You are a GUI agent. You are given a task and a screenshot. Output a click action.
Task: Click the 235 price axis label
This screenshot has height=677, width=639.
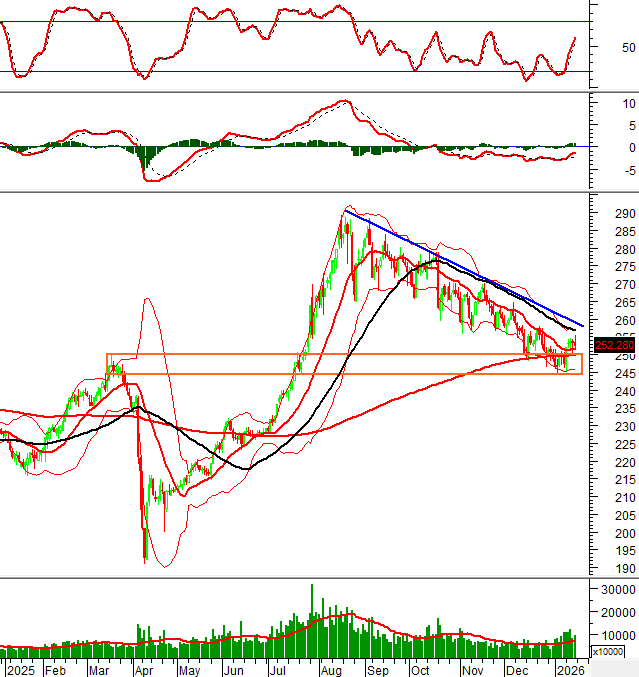coord(625,409)
